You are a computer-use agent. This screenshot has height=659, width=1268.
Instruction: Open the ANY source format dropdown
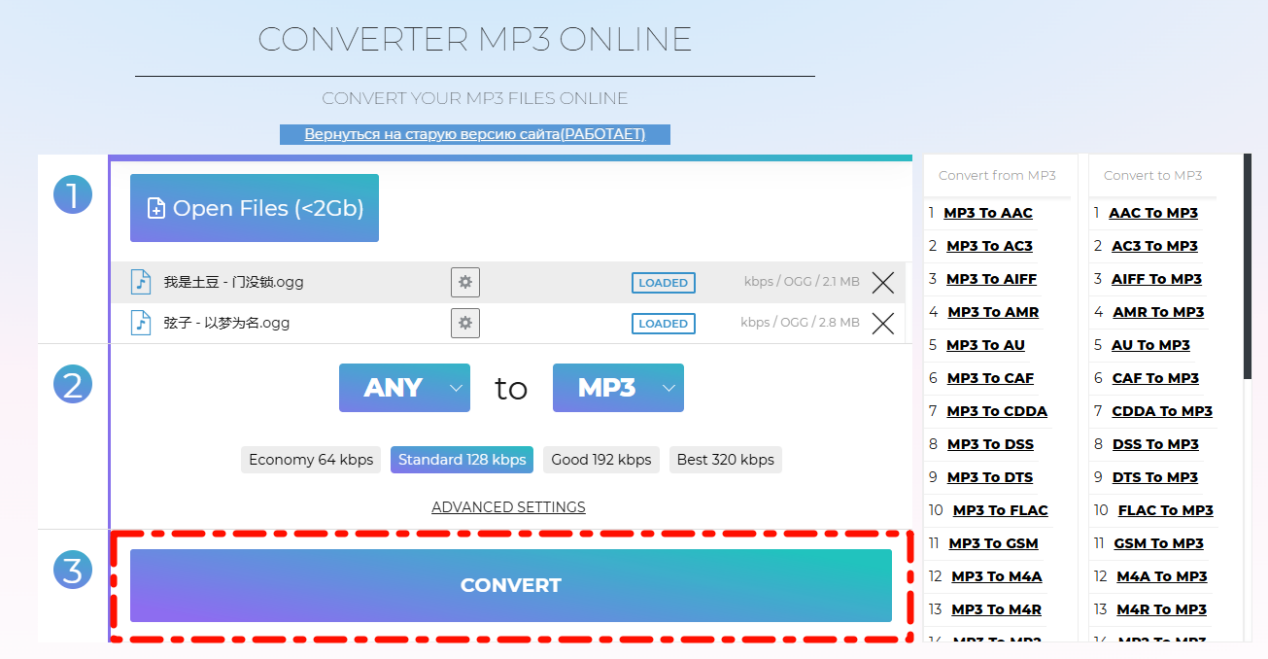pos(404,388)
